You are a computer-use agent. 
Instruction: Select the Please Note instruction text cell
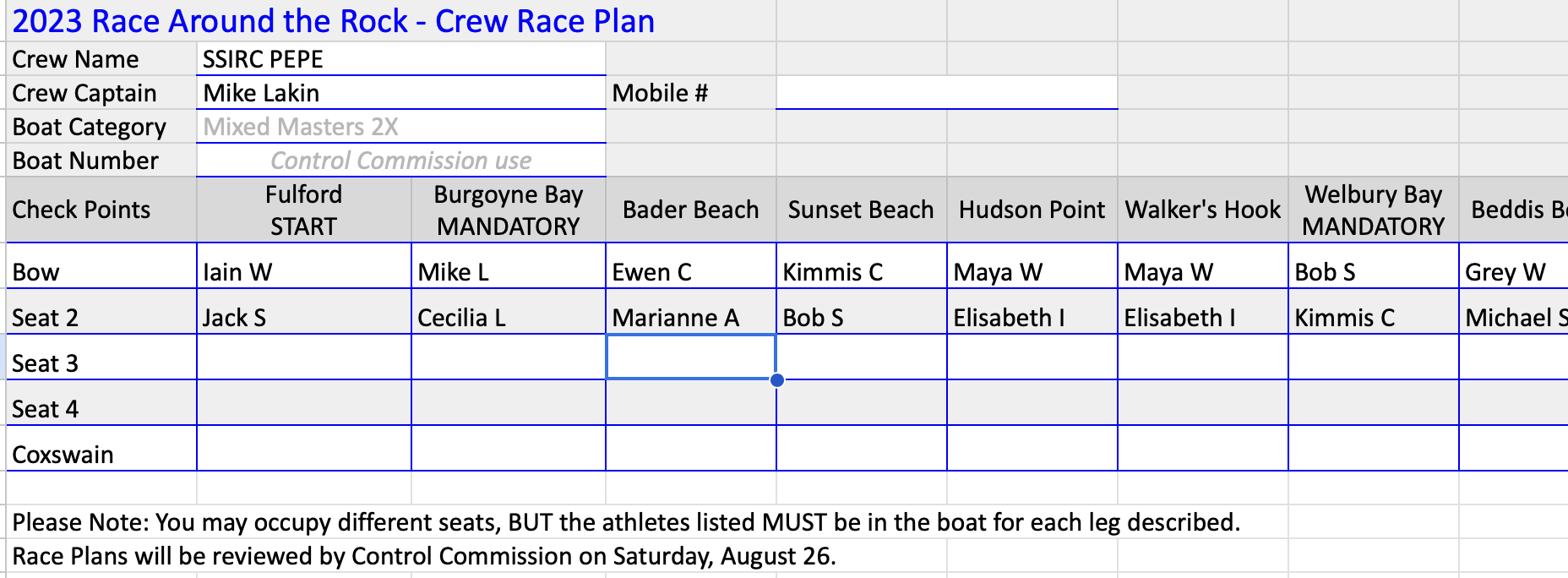coord(626,522)
